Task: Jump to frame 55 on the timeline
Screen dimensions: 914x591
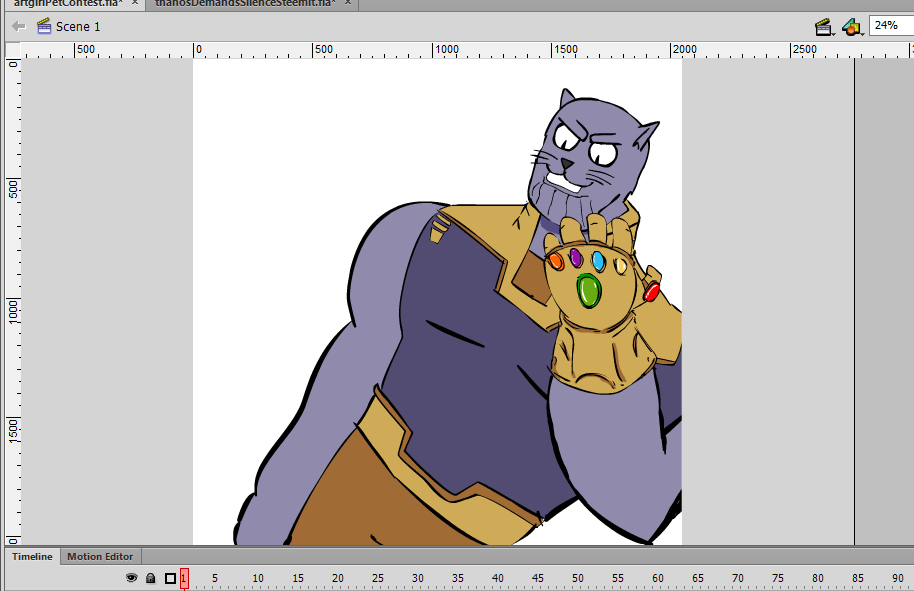Action: click(x=618, y=578)
